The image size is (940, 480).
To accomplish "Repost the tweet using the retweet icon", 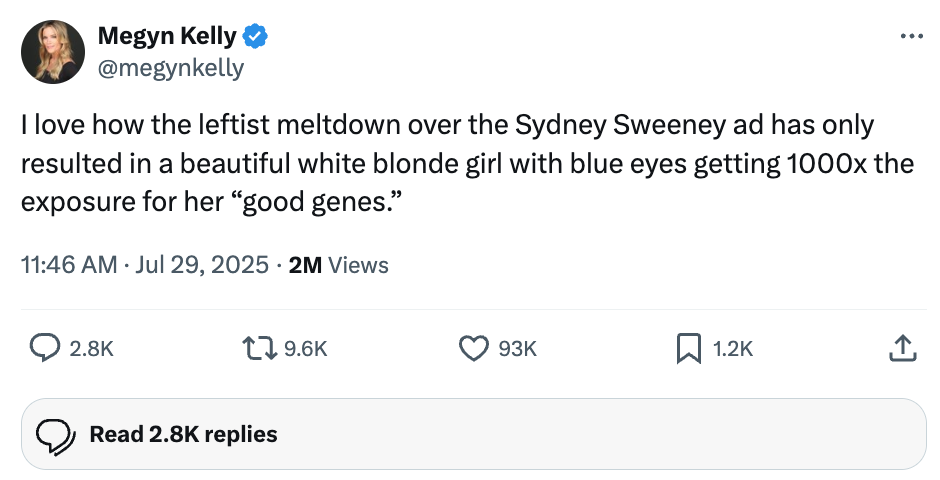I will pos(259,348).
